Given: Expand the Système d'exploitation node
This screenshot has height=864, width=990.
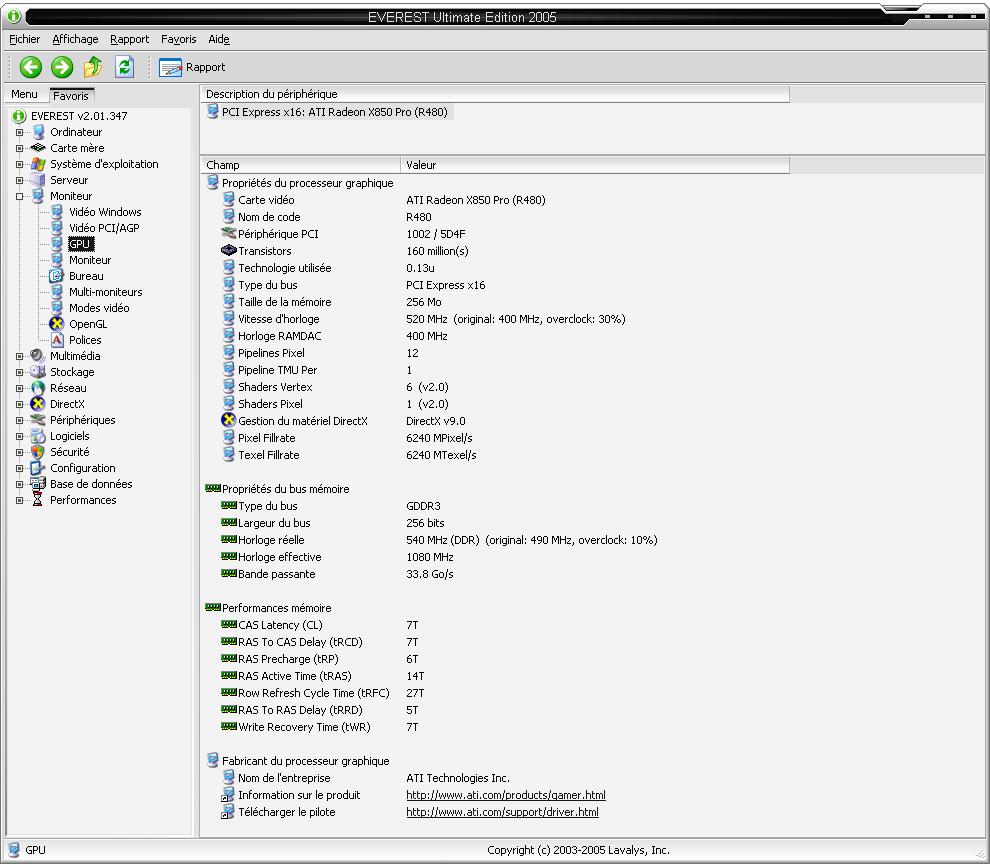Looking at the screenshot, I should click(x=20, y=164).
